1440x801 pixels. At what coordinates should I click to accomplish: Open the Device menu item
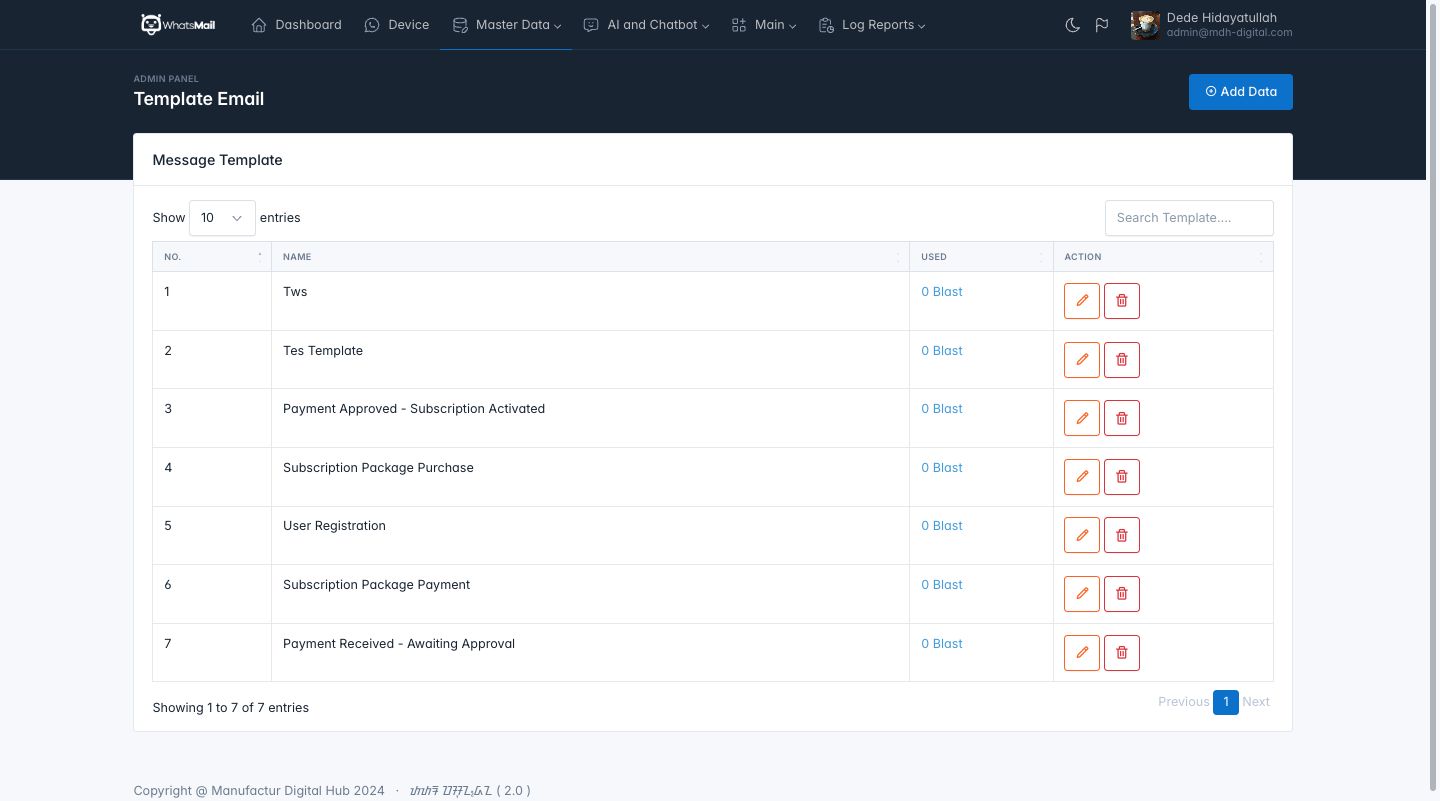point(397,25)
